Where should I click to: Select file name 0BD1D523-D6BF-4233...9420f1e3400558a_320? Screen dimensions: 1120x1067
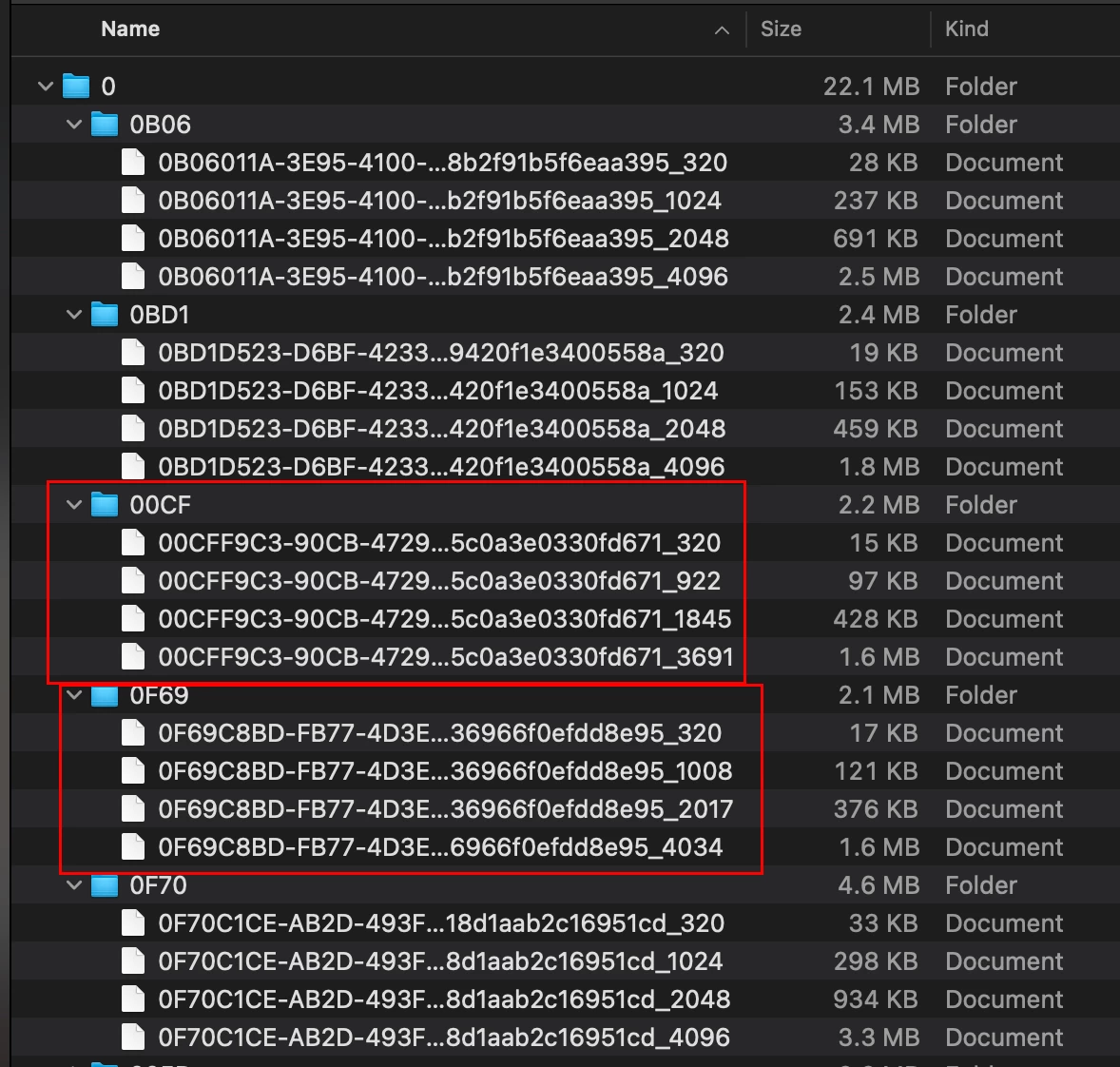click(441, 352)
